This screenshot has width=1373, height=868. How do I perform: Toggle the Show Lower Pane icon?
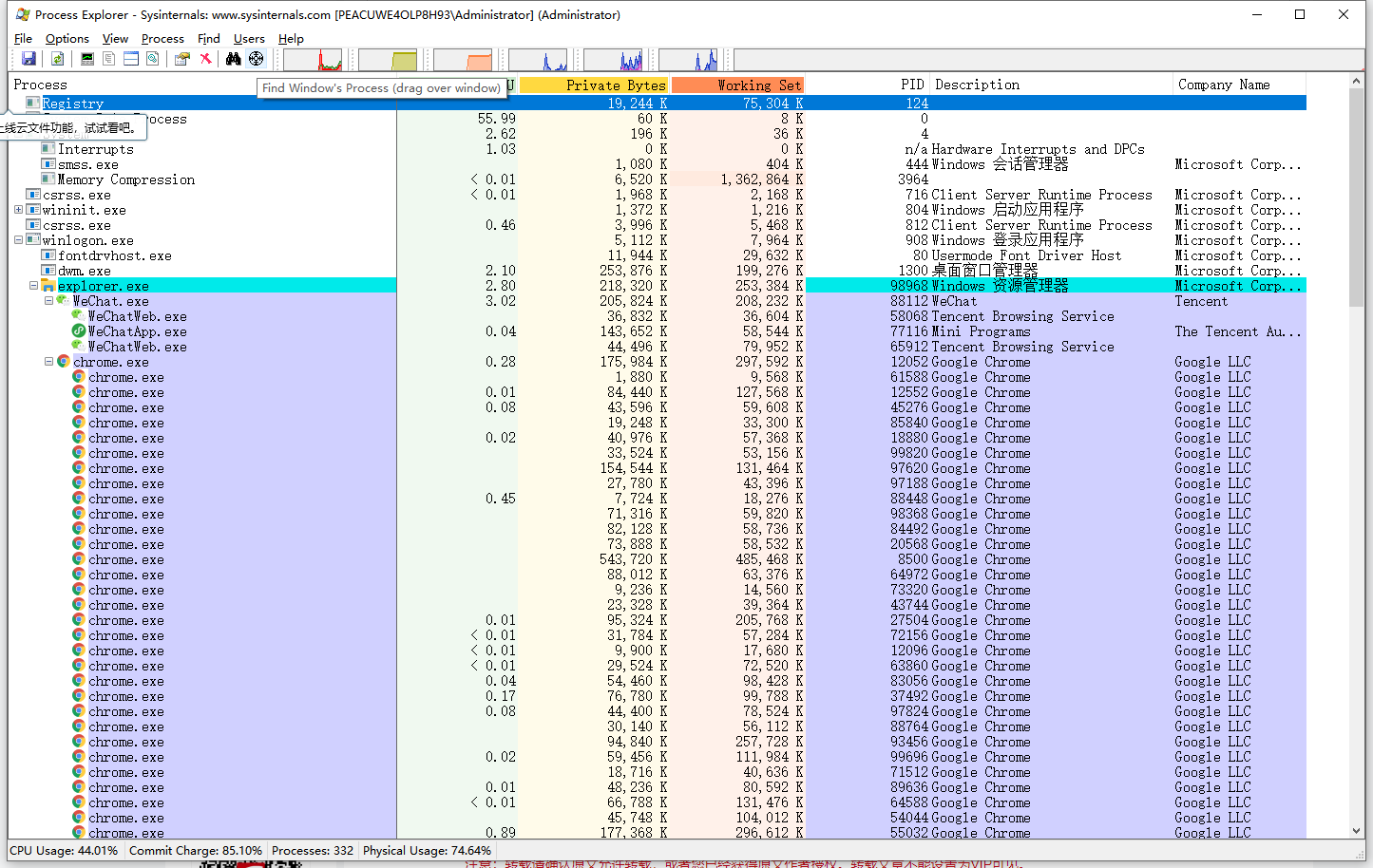[131, 59]
